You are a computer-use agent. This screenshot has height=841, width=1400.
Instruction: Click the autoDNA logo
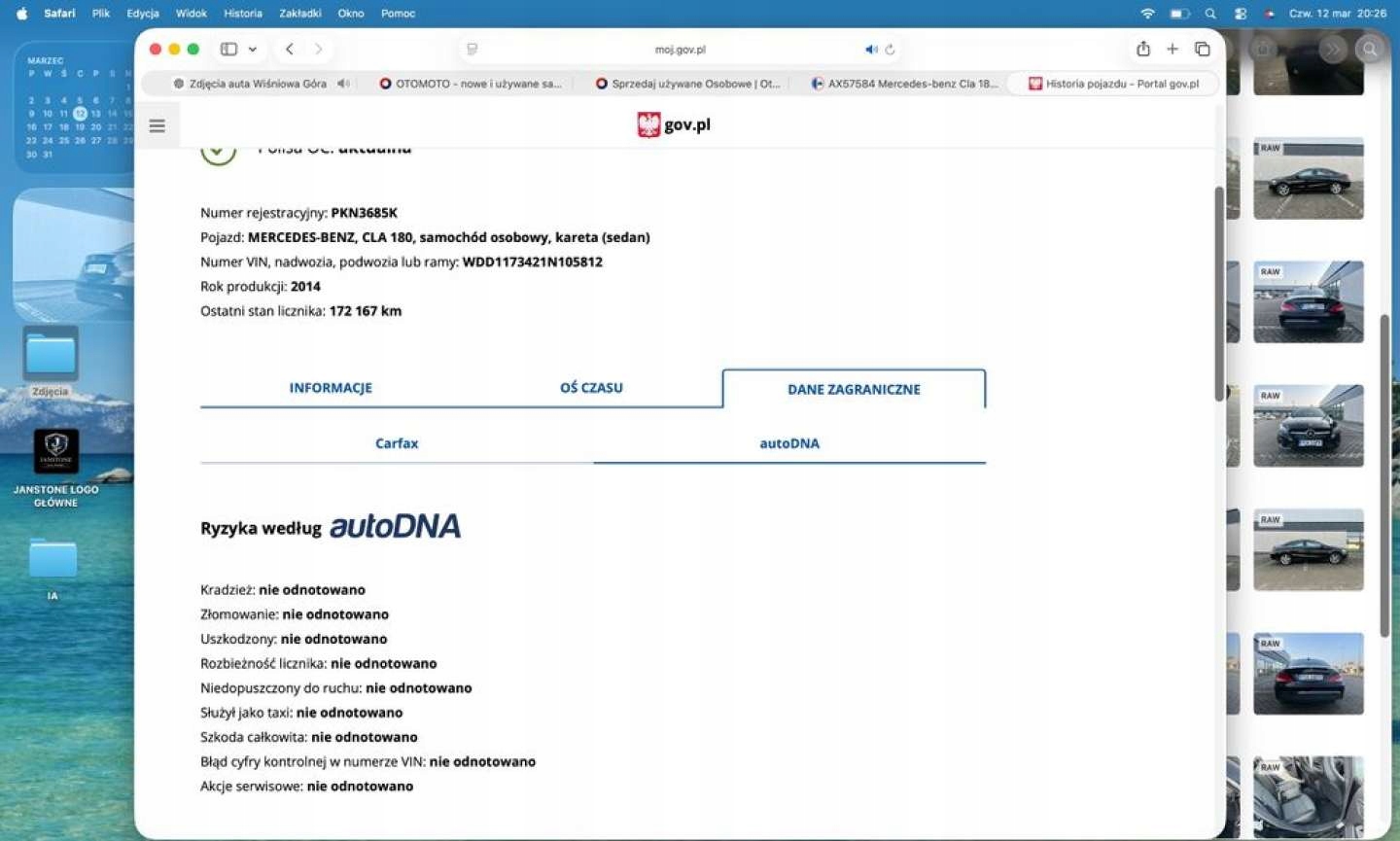pyautogui.click(x=395, y=526)
